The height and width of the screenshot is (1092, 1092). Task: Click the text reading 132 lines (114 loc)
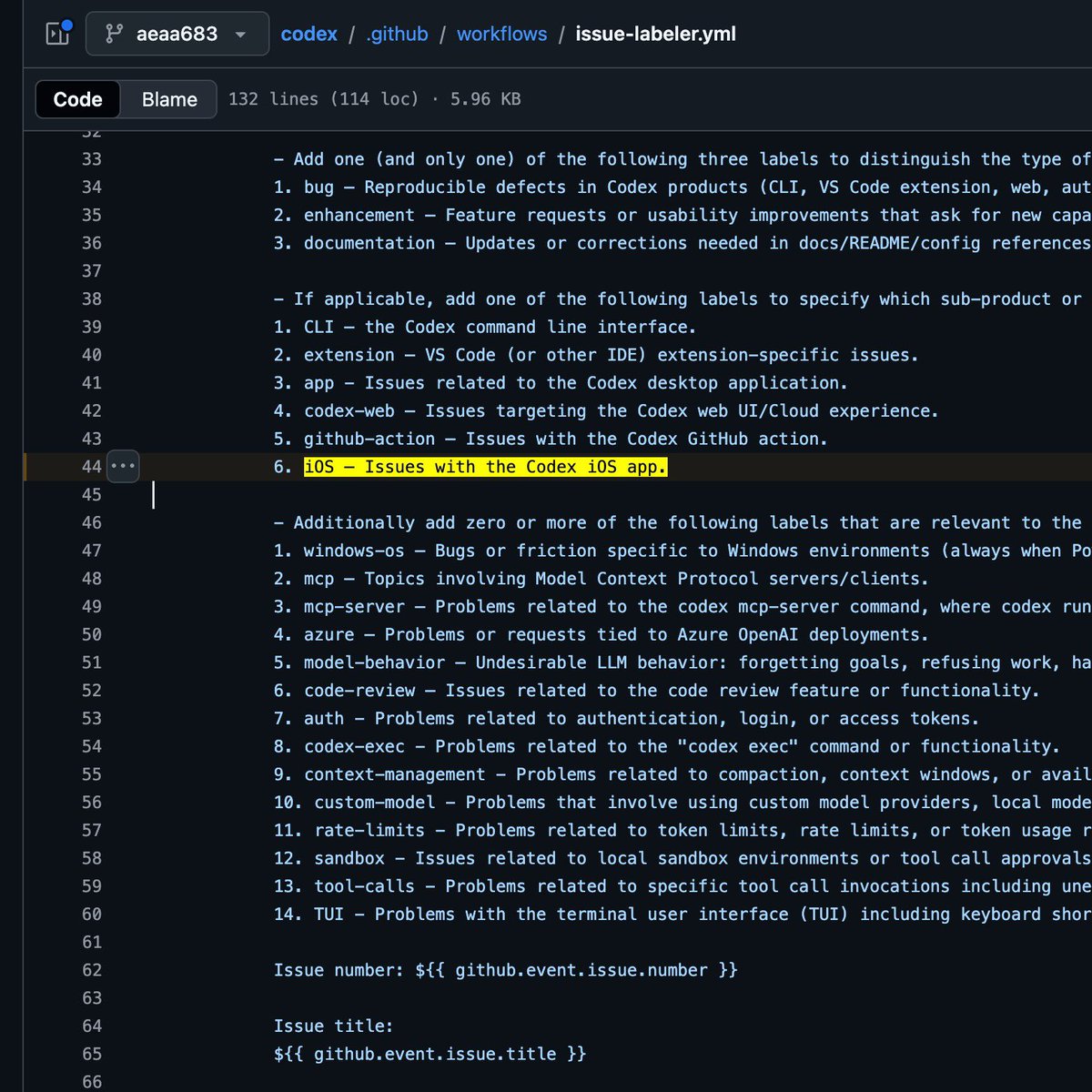coord(323,99)
